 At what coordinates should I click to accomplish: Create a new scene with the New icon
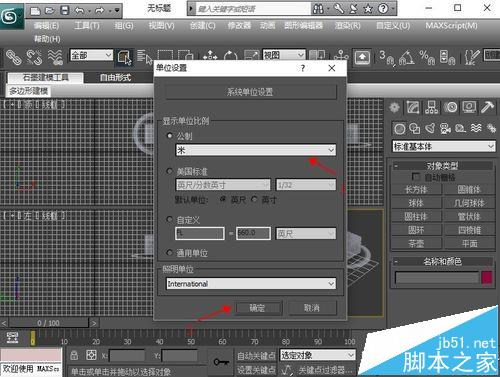pos(35,11)
